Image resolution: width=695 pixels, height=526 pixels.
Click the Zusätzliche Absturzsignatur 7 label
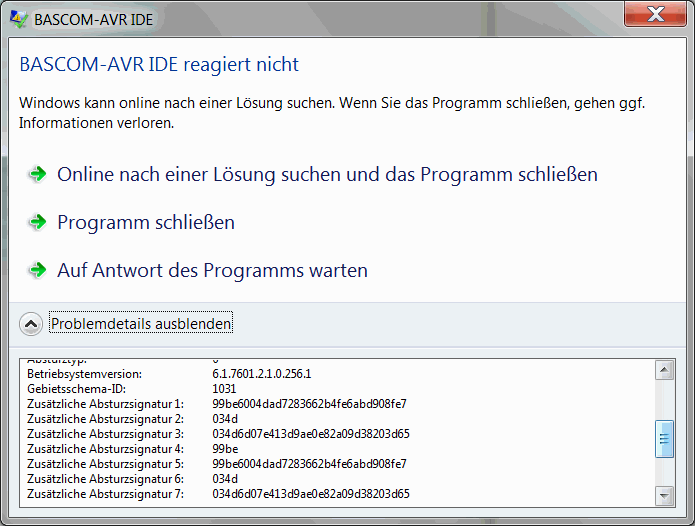click(x=105, y=494)
